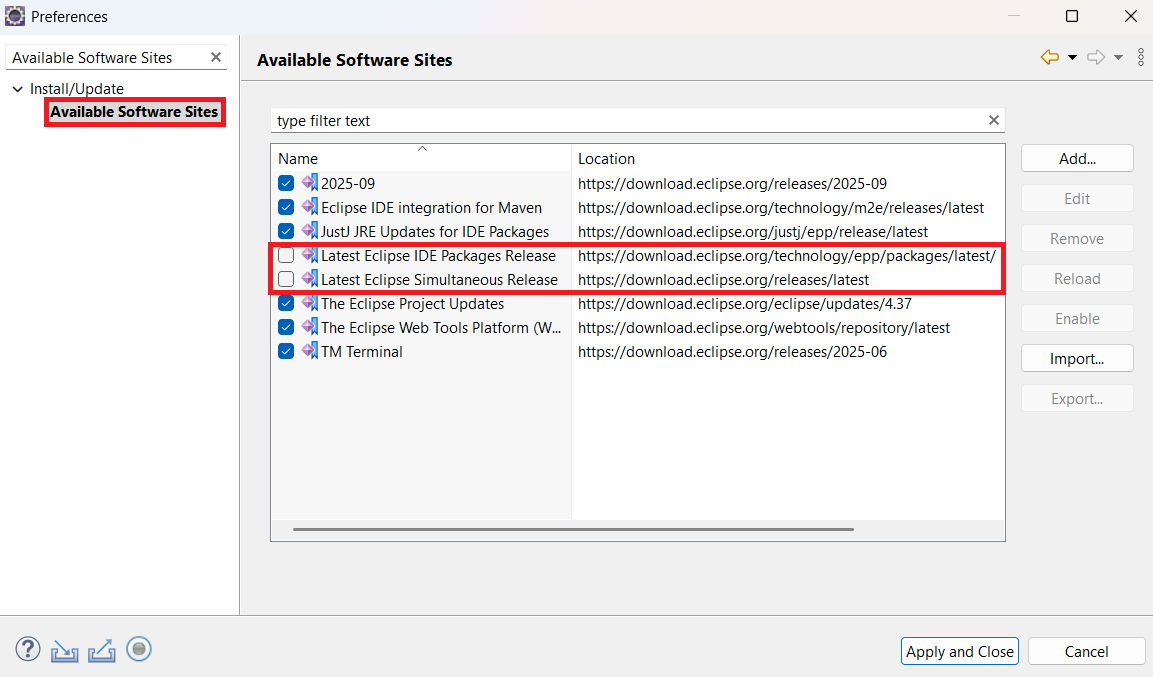This screenshot has width=1153, height=677.
Task: Open the three-dot view menu icon
Action: (1141, 58)
